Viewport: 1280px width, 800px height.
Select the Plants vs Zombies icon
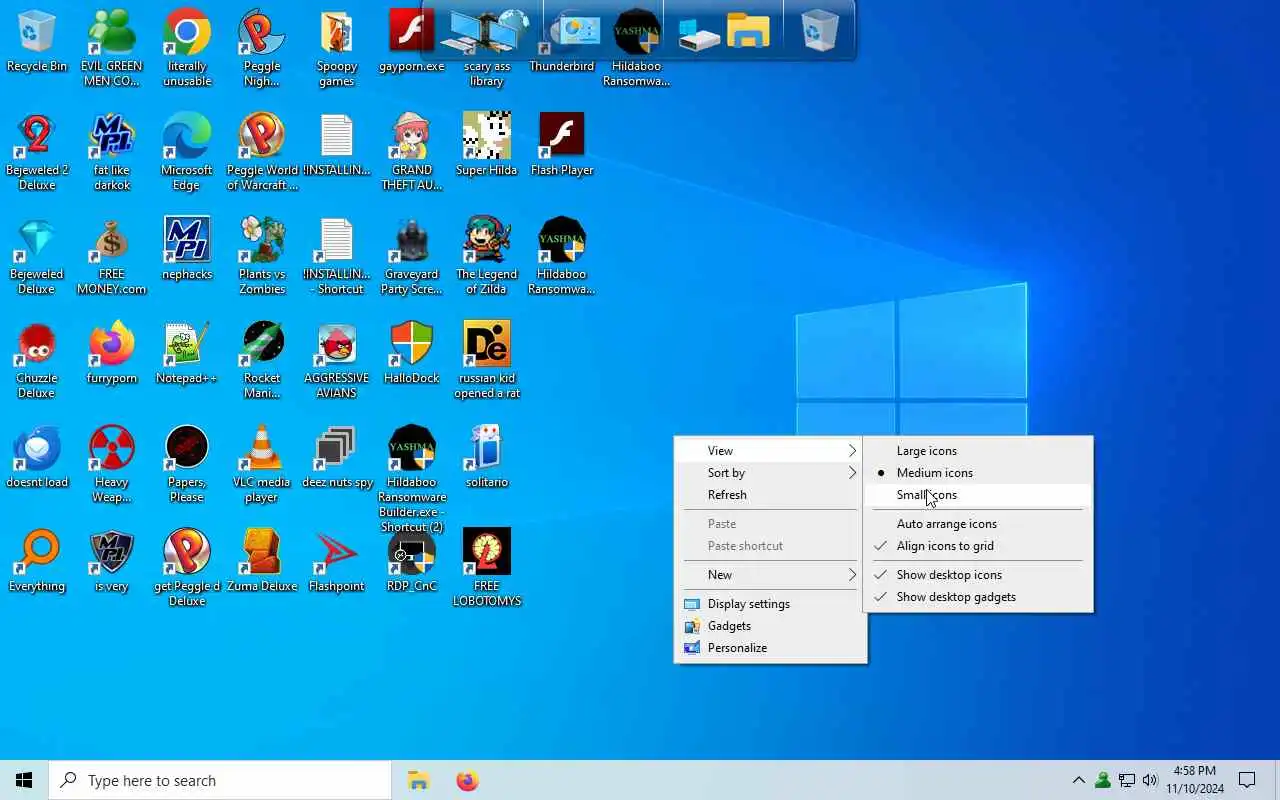click(x=262, y=256)
